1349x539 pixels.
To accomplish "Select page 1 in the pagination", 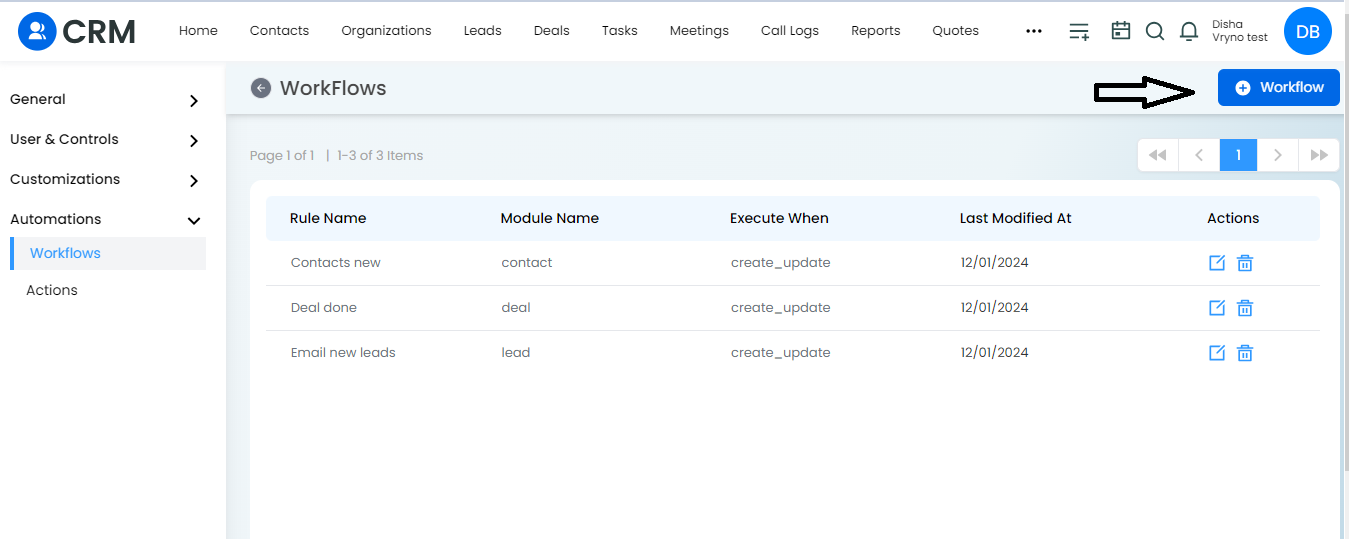I will (x=1238, y=155).
